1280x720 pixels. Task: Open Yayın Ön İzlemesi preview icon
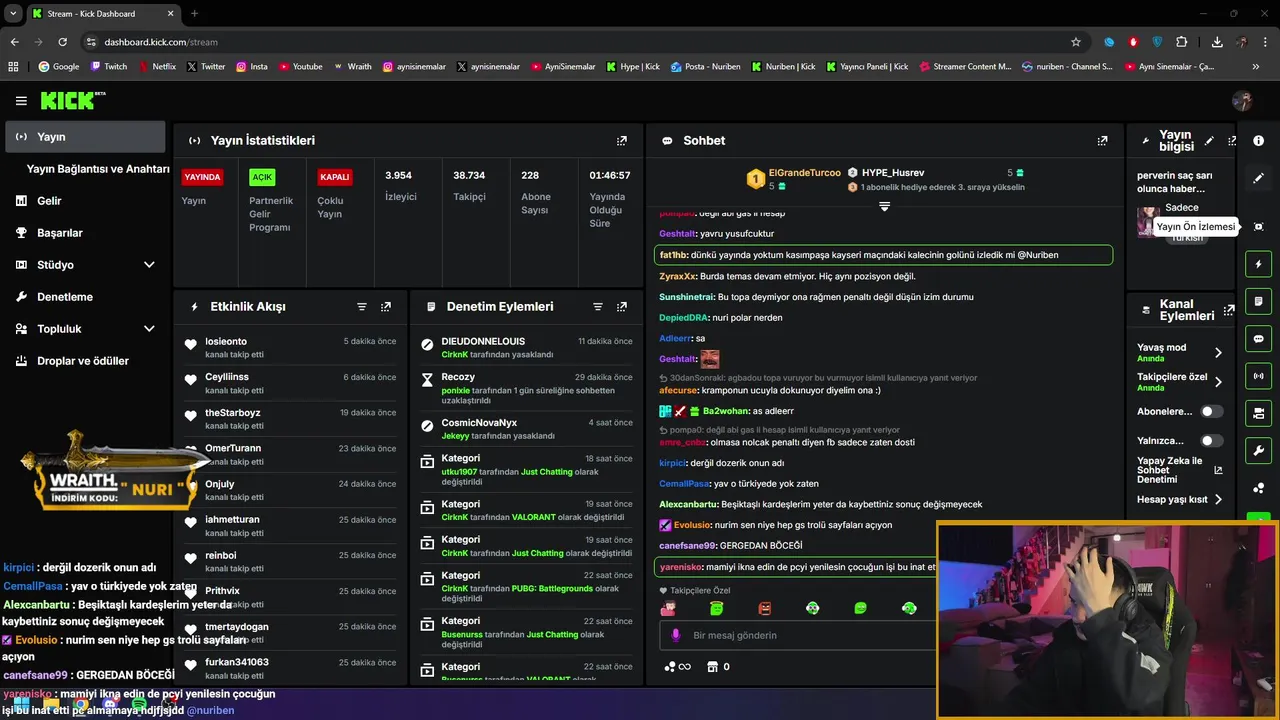pos(1258,227)
